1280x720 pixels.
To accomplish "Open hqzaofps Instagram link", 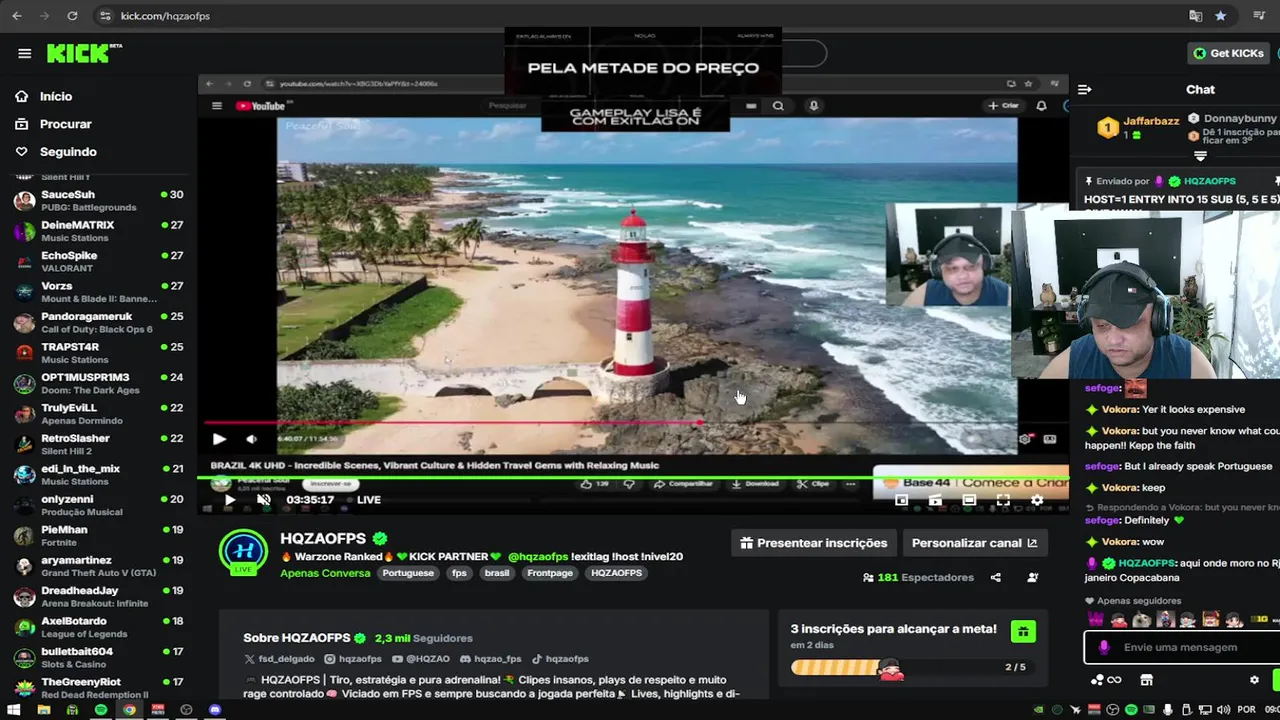I will click(x=353, y=659).
